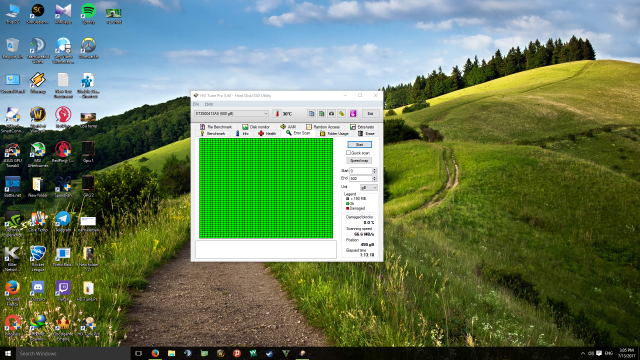Select the Error Scan tab
The image size is (640, 360).
click(298, 133)
